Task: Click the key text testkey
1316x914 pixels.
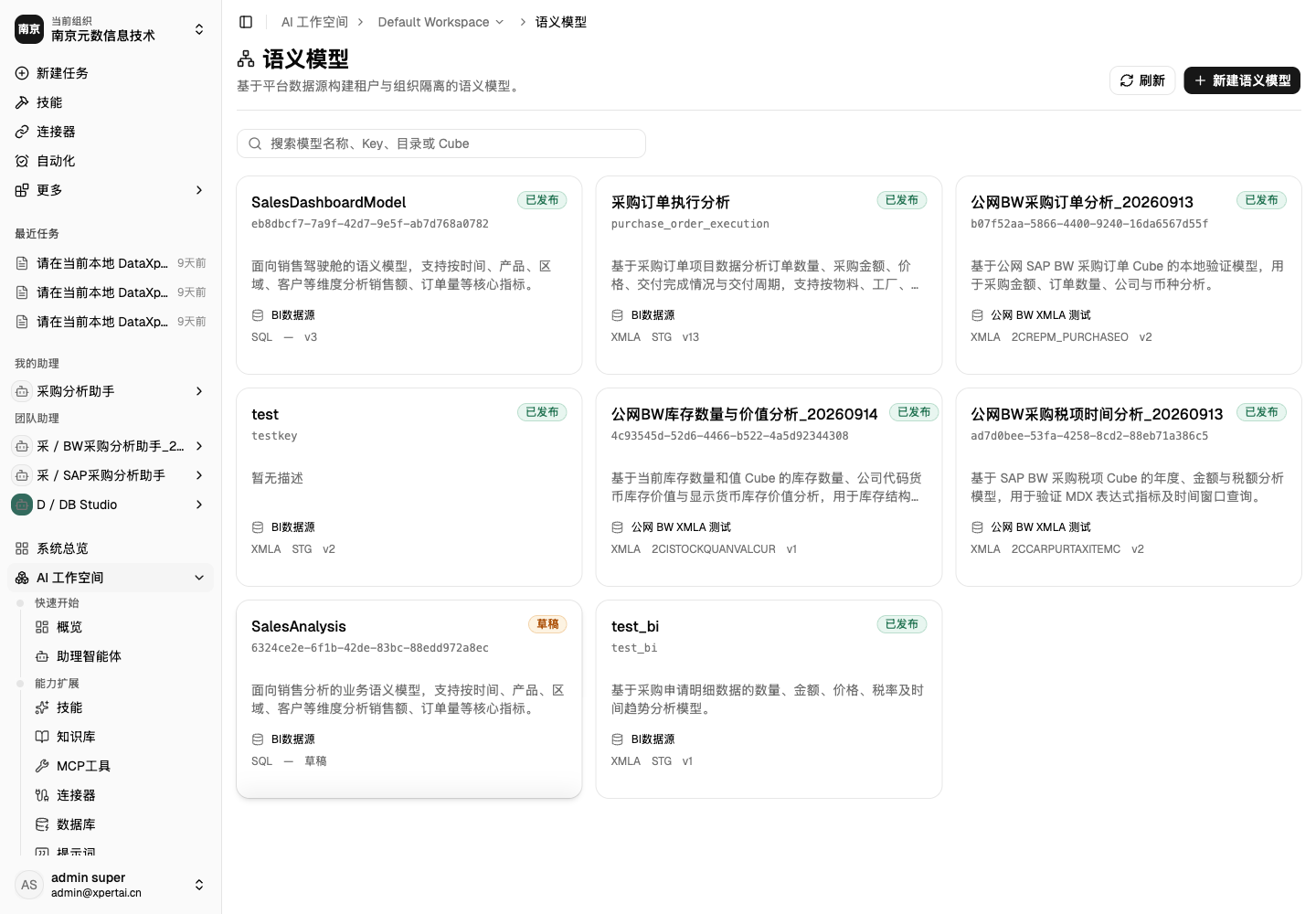Action: point(274,436)
